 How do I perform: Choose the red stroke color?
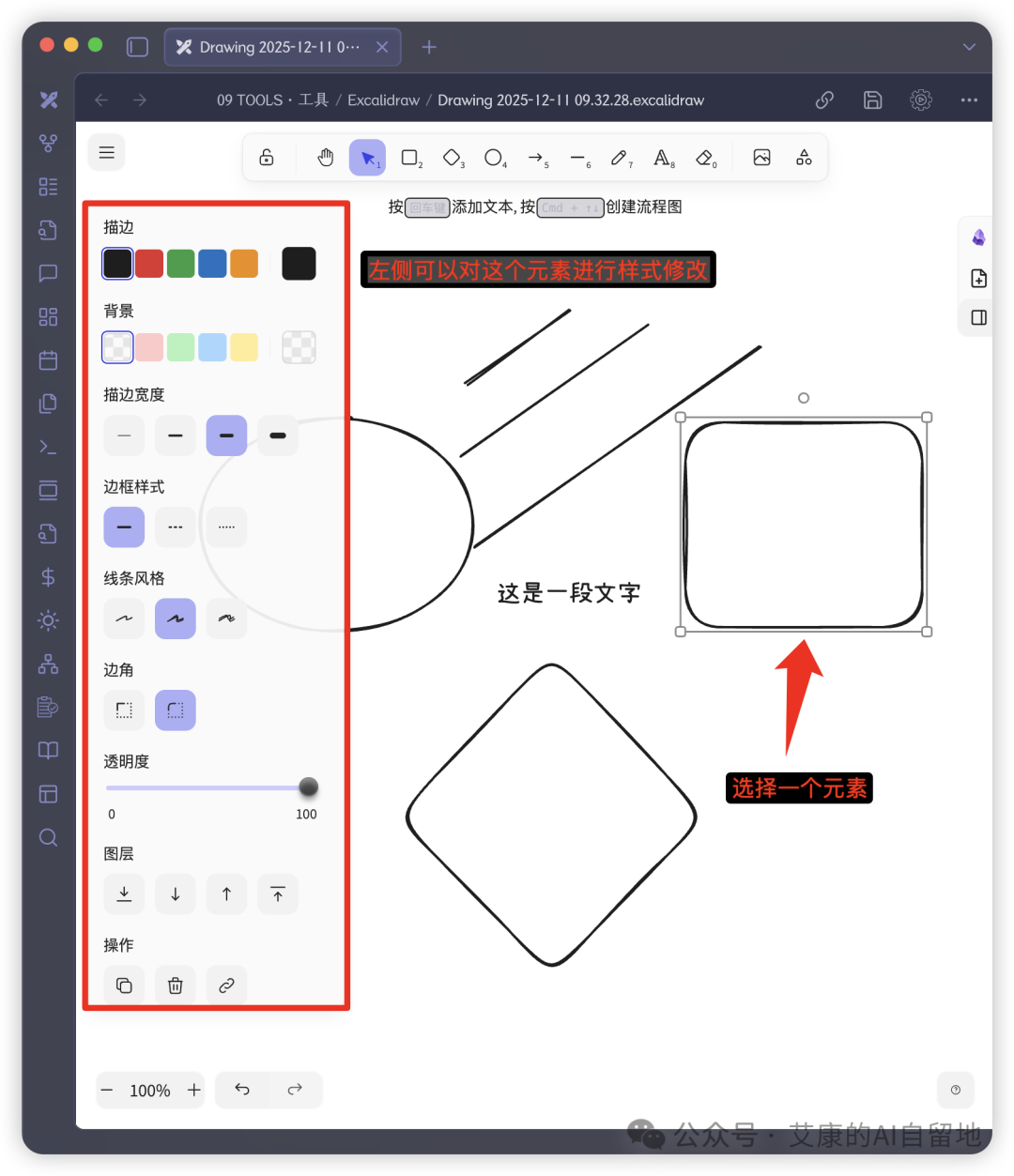coord(149,264)
